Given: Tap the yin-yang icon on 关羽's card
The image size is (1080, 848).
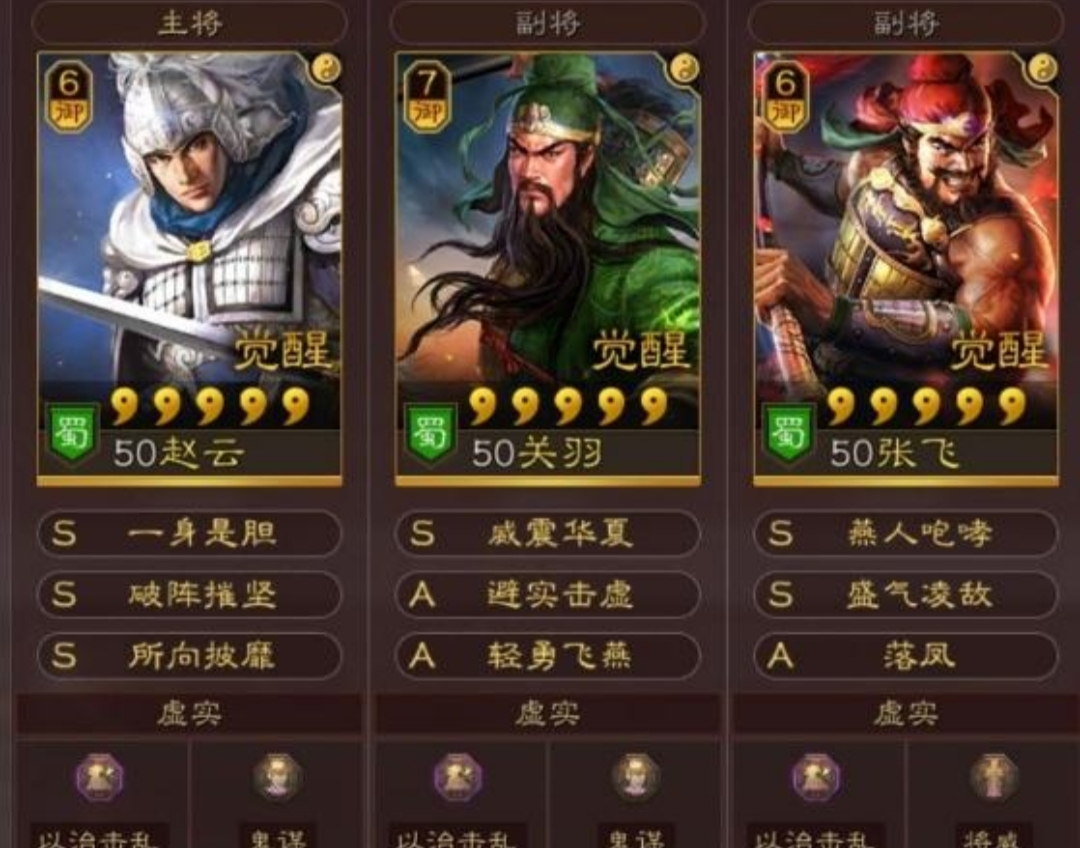Looking at the screenshot, I should point(685,69).
